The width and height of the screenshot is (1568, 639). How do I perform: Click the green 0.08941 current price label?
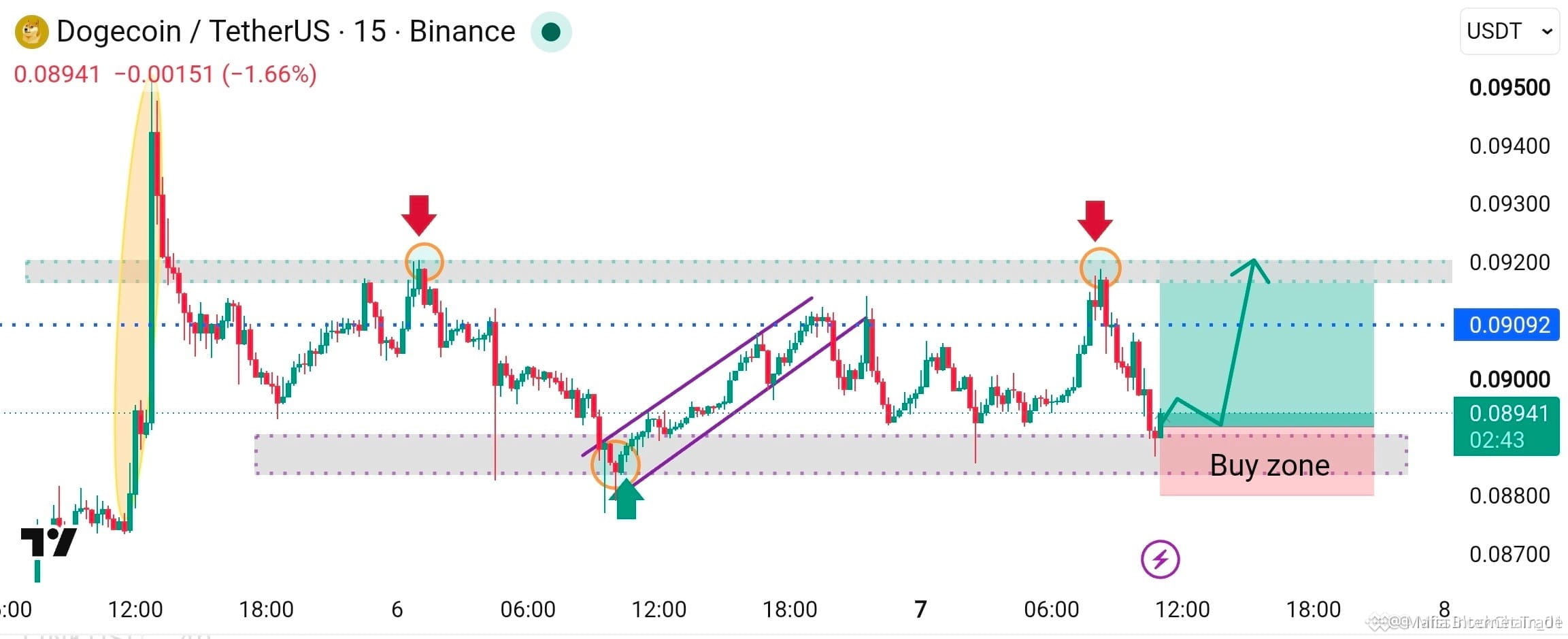coord(1506,426)
